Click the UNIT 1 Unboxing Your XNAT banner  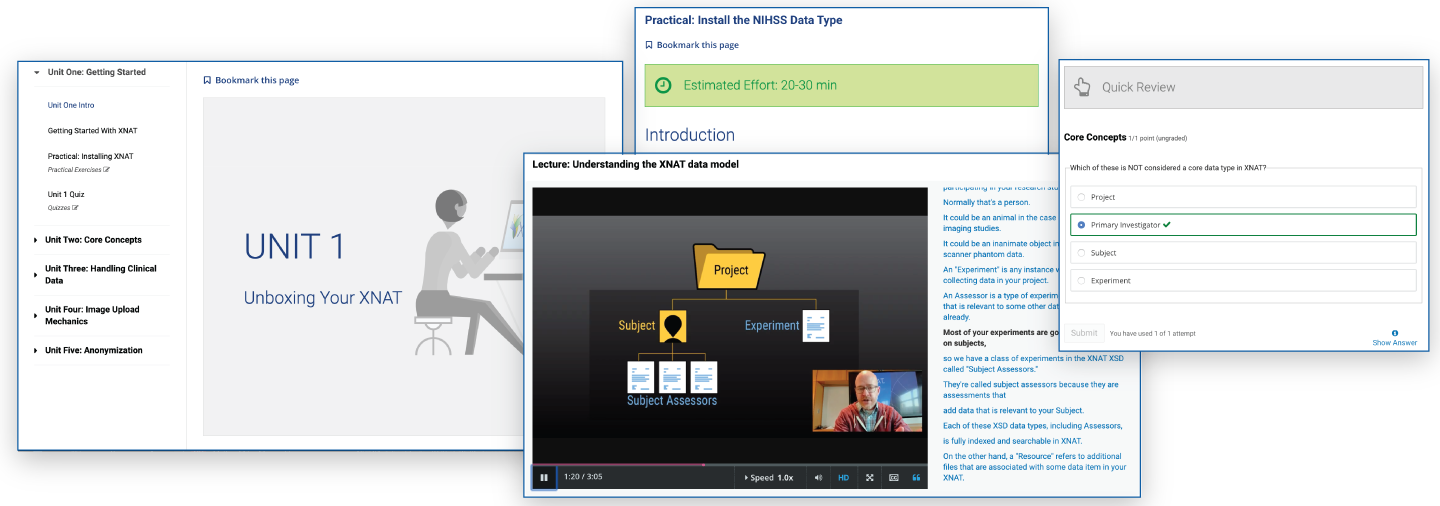(404, 267)
